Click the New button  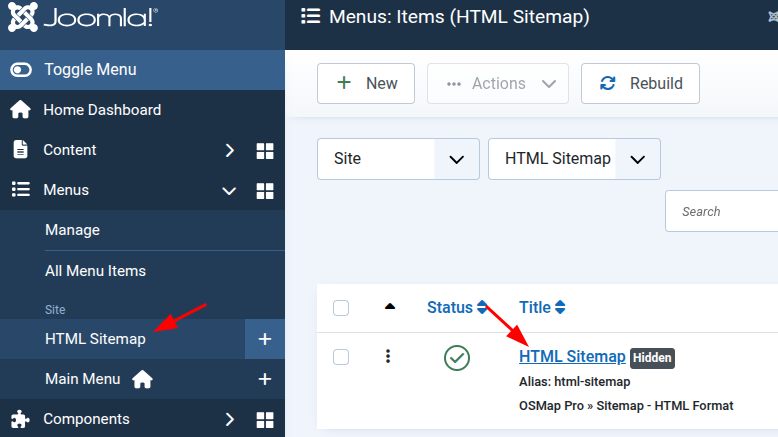click(366, 83)
